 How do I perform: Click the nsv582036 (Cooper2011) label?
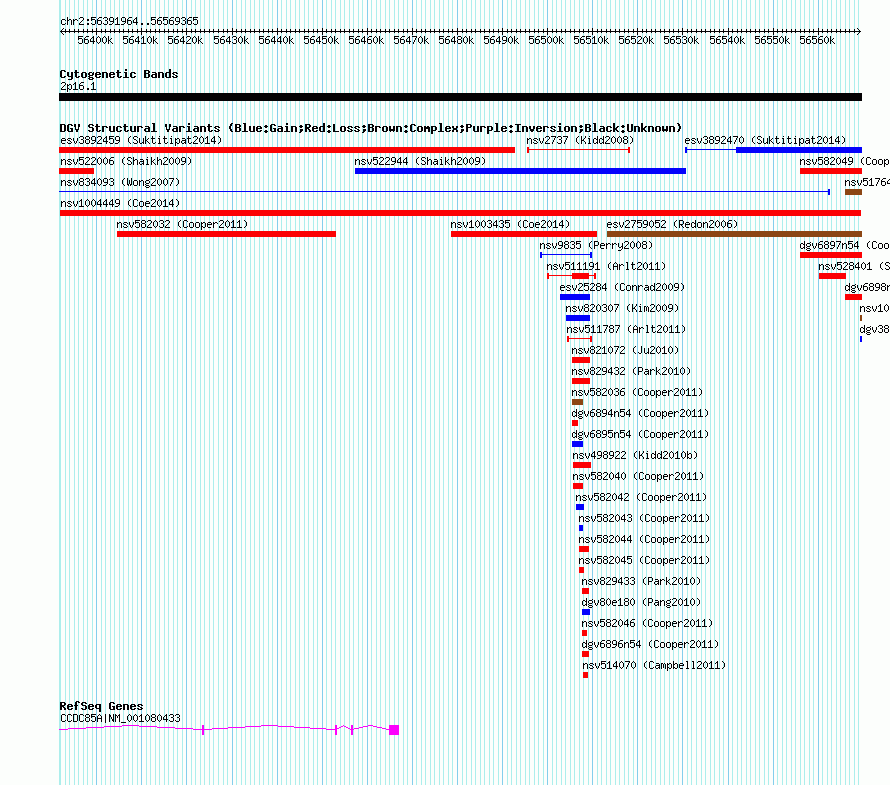637,392
